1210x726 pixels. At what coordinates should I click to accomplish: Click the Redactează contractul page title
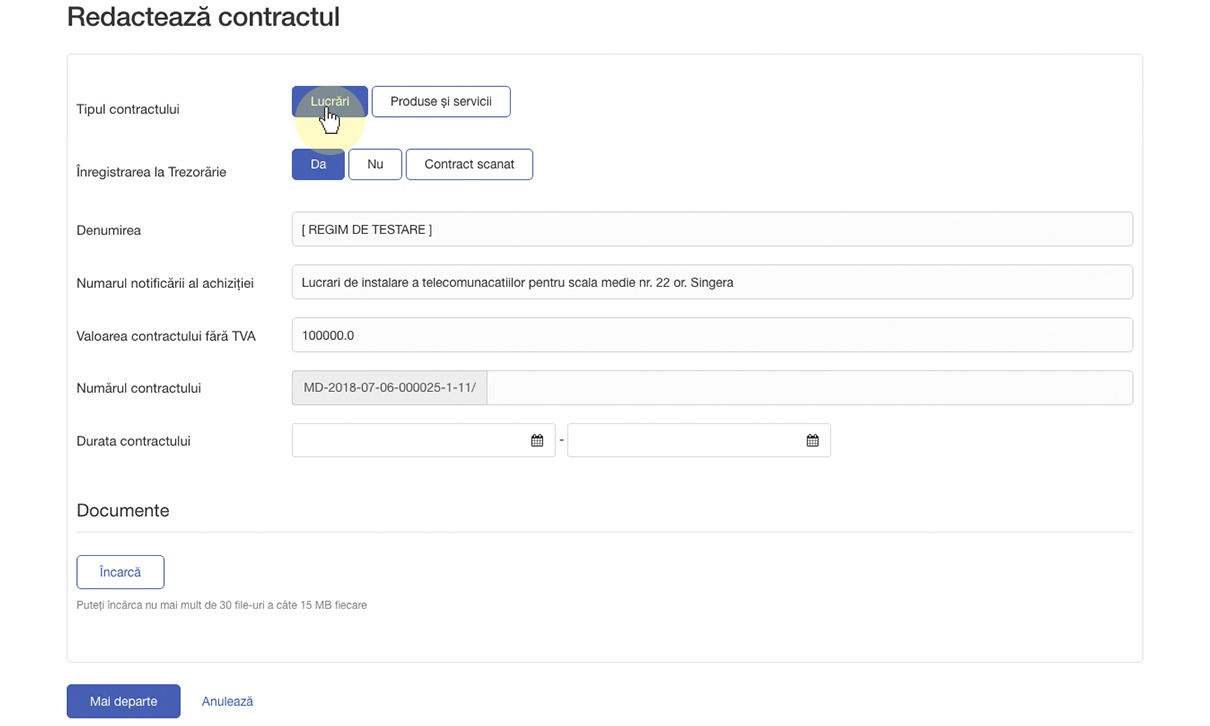[x=203, y=17]
